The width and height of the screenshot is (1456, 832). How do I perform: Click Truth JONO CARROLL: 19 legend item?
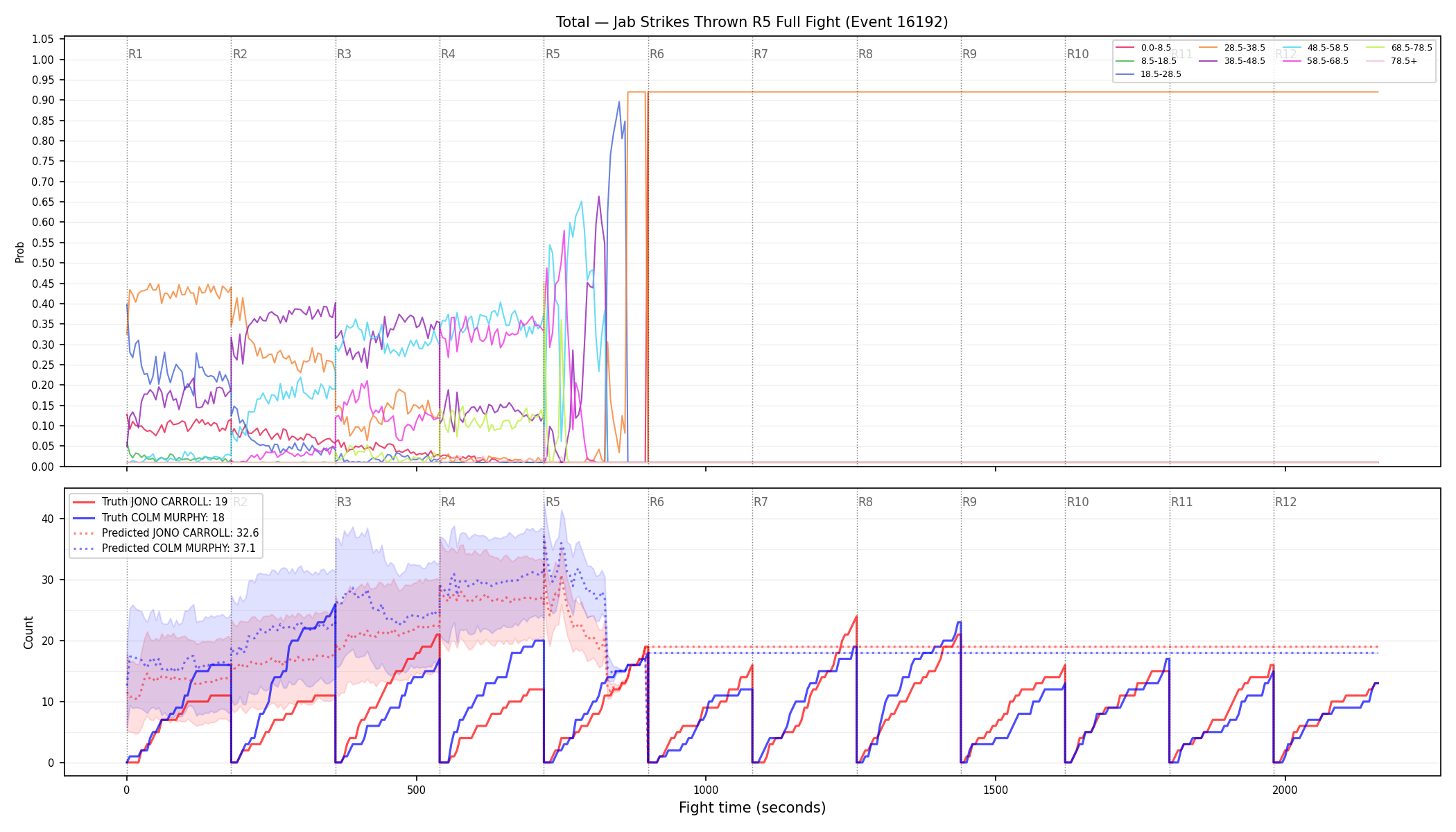coord(150,502)
